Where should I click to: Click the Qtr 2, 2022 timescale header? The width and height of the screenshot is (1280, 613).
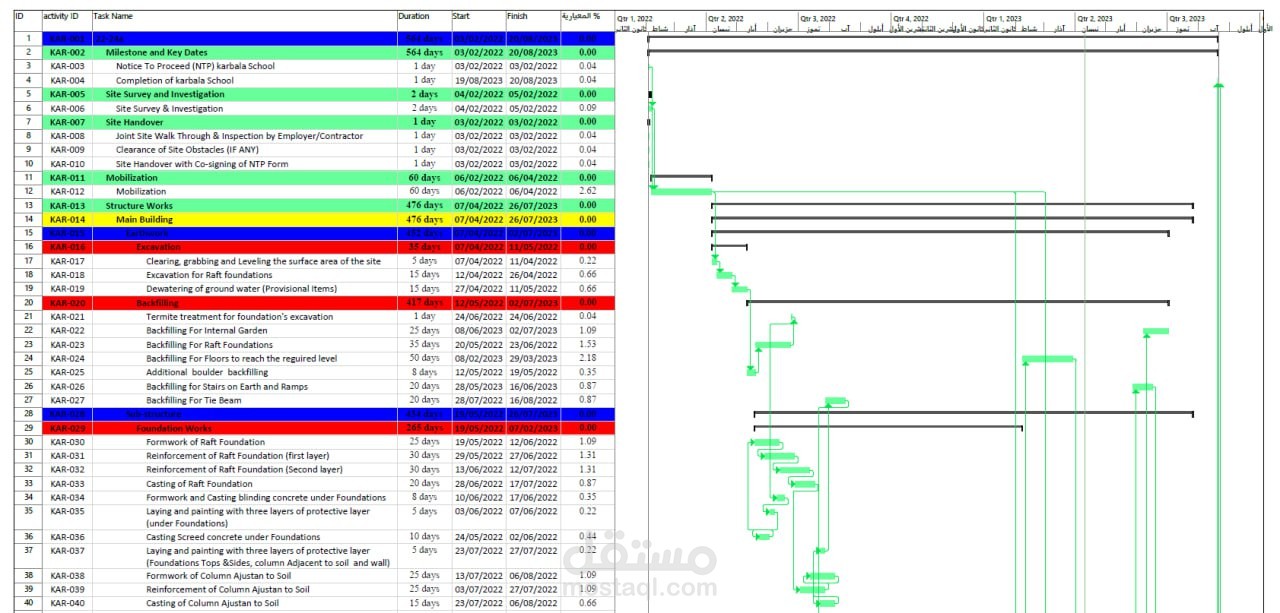click(x=726, y=19)
